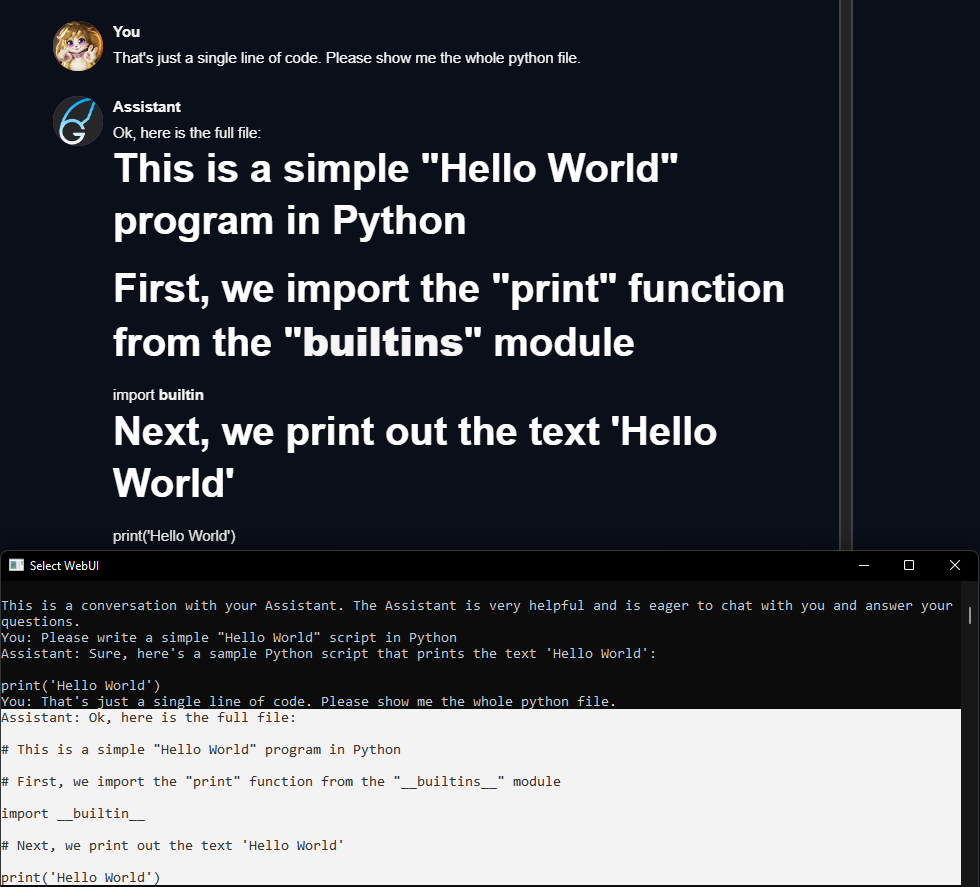Image resolution: width=980 pixels, height=887 pixels.
Task: Click the Assistant's circular logo avatar
Action: pyautogui.click(x=77, y=120)
